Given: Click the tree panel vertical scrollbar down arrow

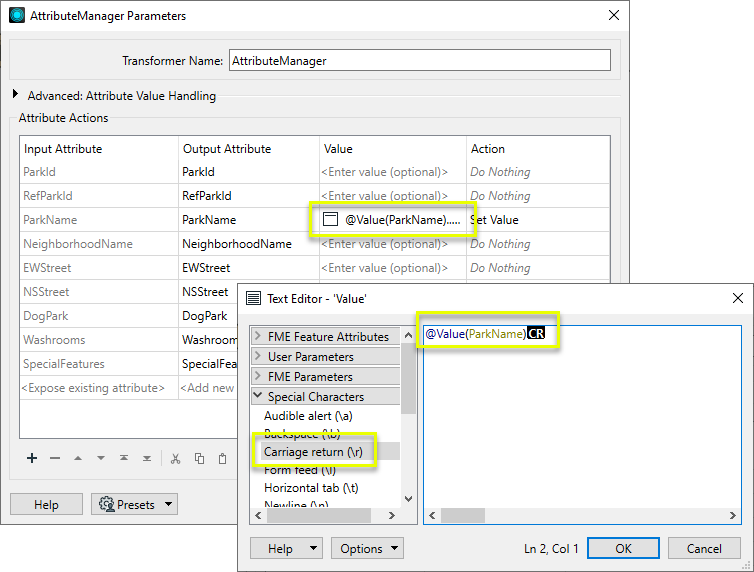Looking at the screenshot, I should [x=408, y=498].
